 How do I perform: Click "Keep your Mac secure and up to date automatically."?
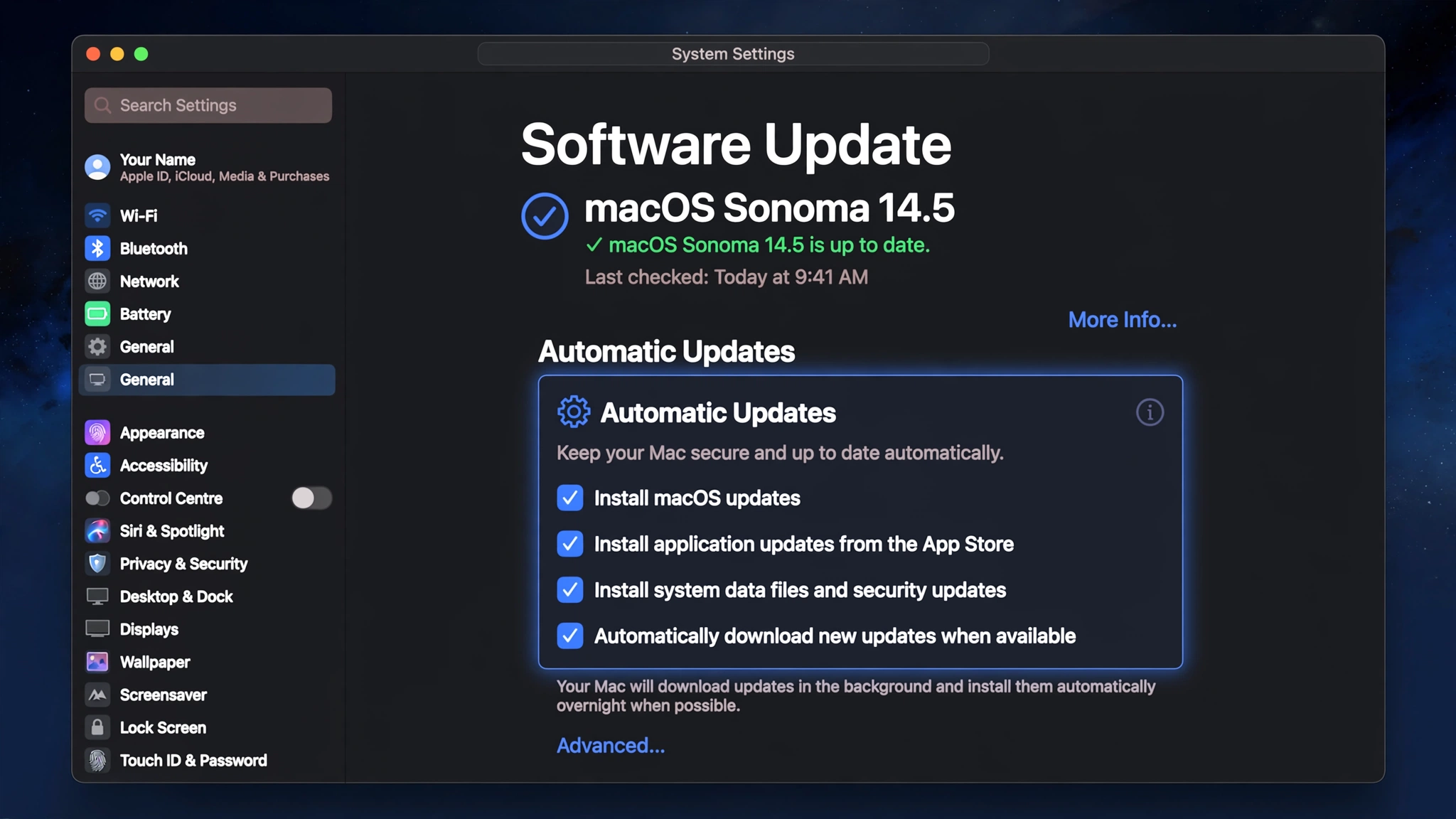[780, 453]
